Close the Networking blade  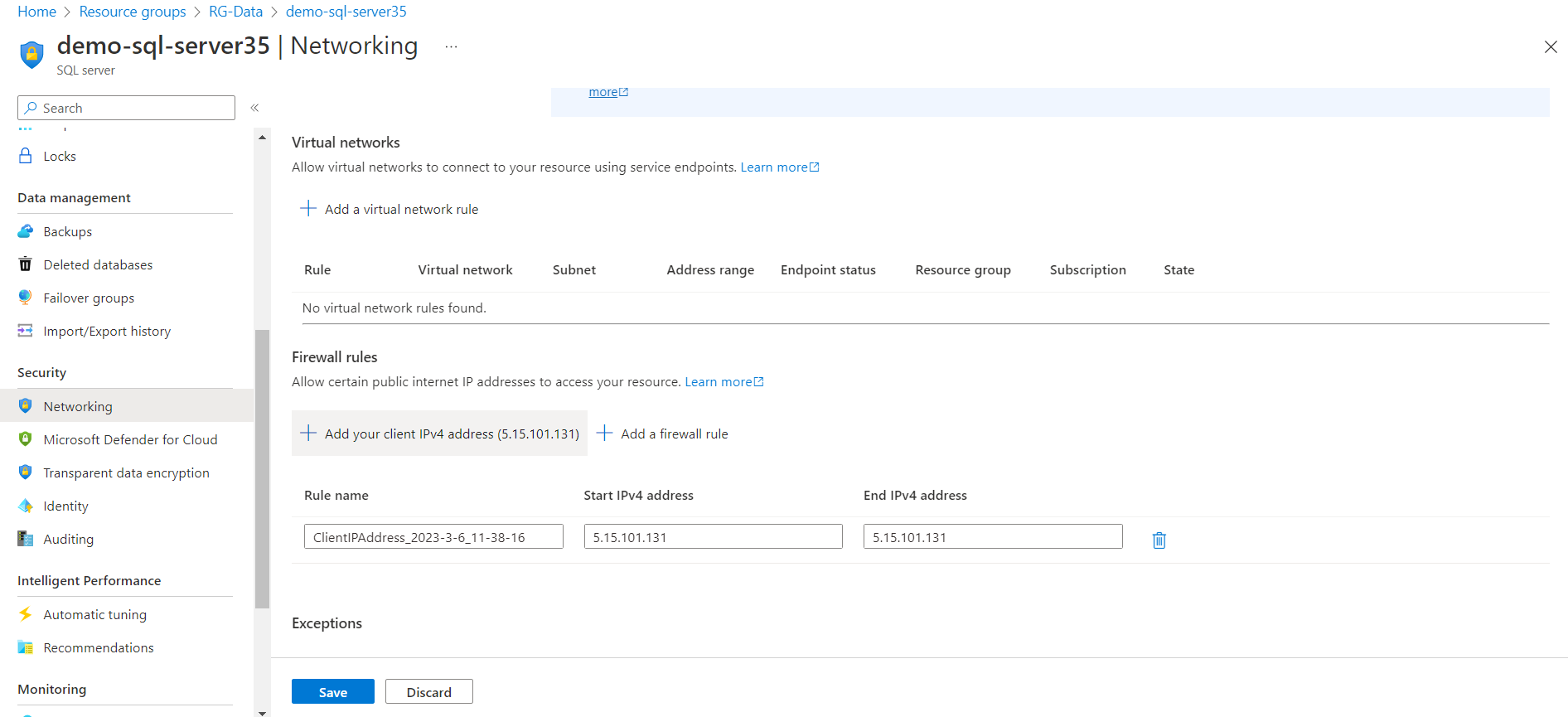(1551, 47)
